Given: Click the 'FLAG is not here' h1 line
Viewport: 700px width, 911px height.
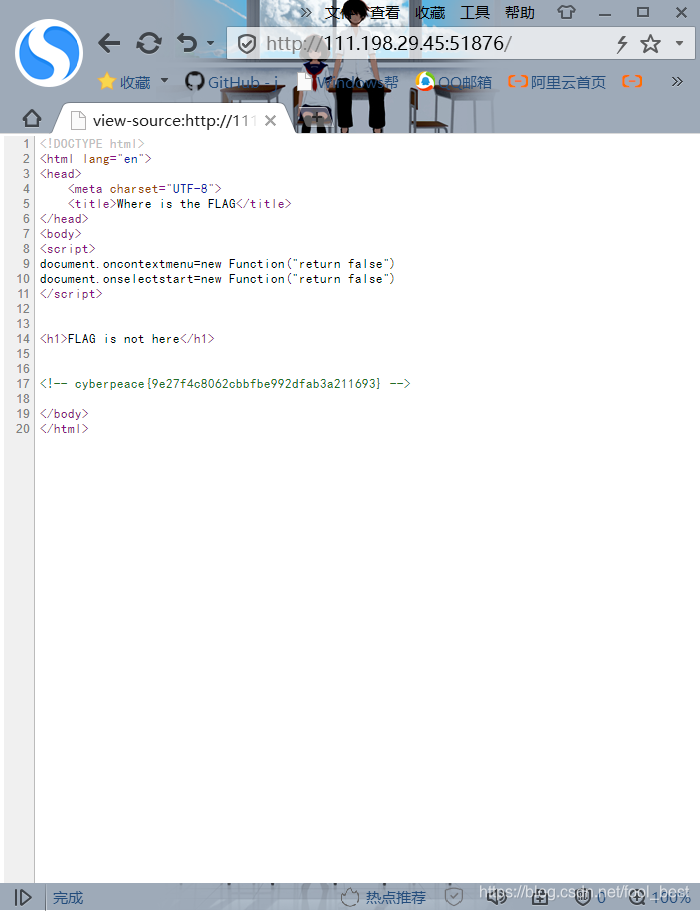Looking at the screenshot, I should pyautogui.click(x=127, y=339).
